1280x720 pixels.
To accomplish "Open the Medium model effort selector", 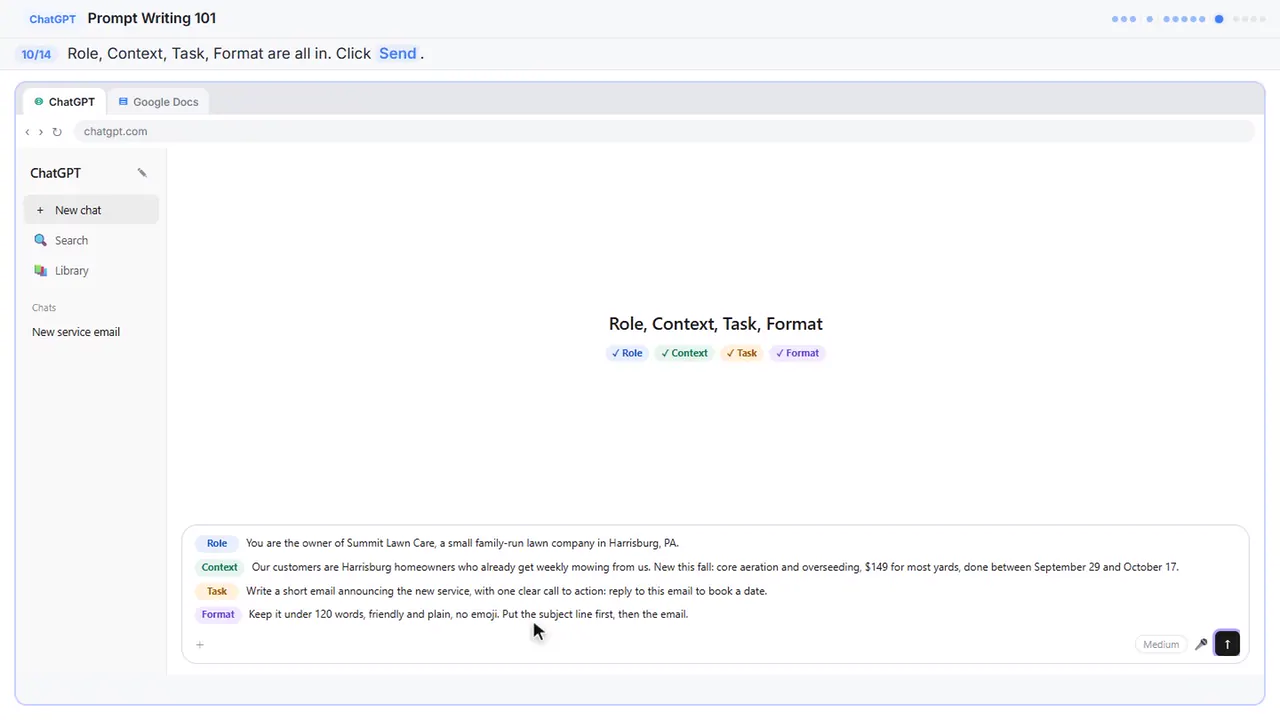I will [x=1161, y=645].
